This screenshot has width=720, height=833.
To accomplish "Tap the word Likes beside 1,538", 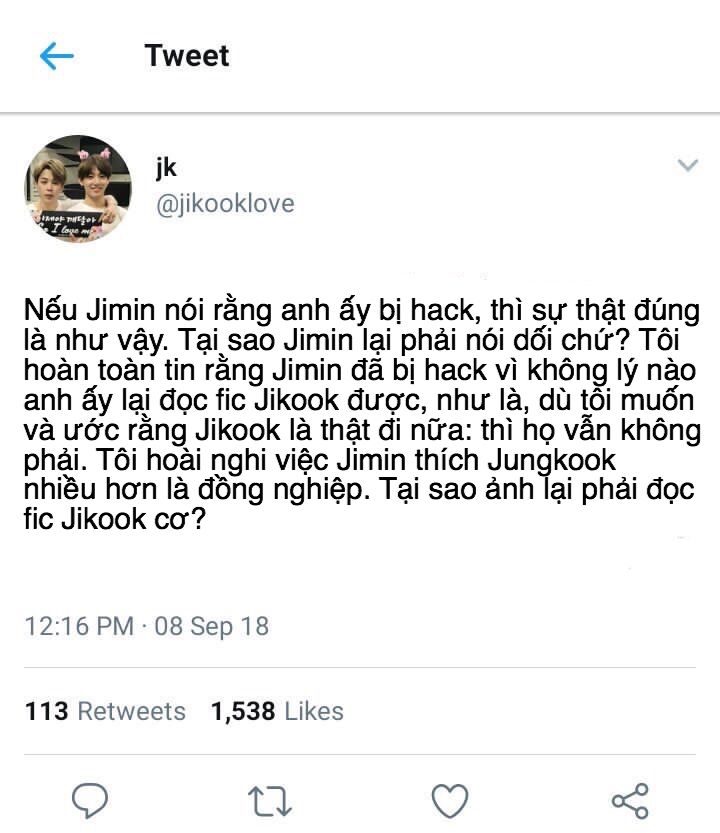I will pos(314,711).
